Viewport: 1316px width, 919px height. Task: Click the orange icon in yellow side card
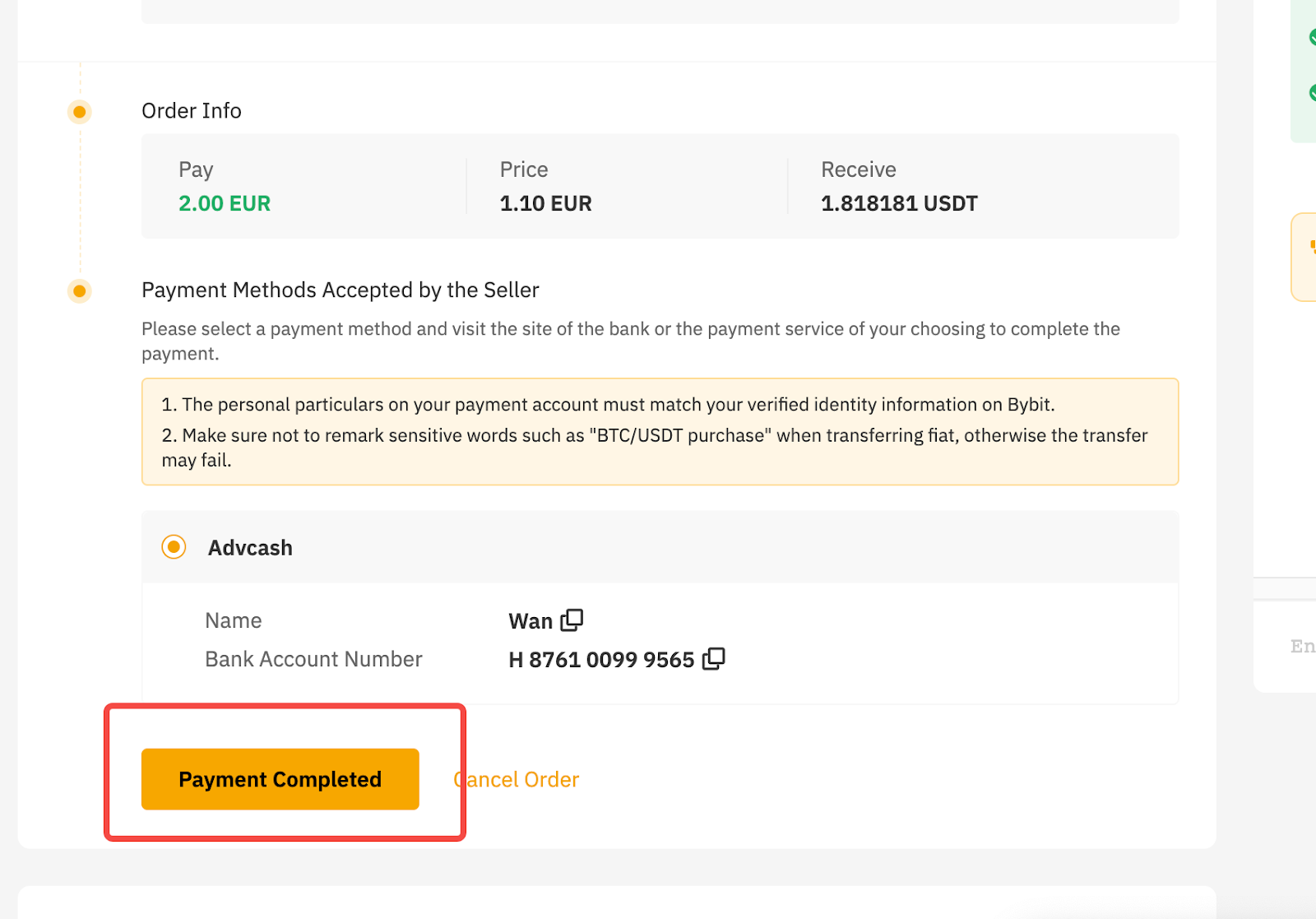point(1311,247)
